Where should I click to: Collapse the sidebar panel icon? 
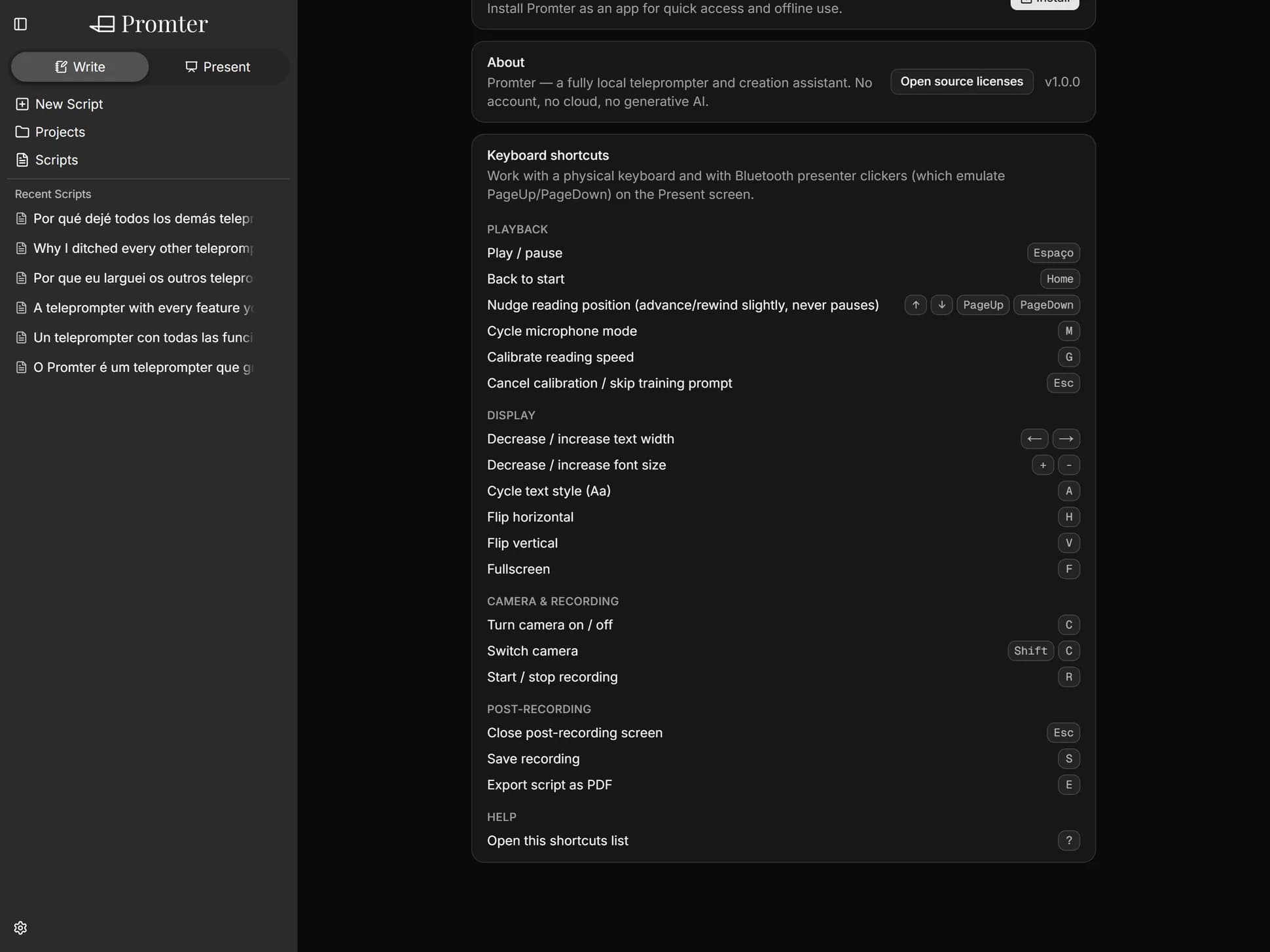tap(20, 24)
